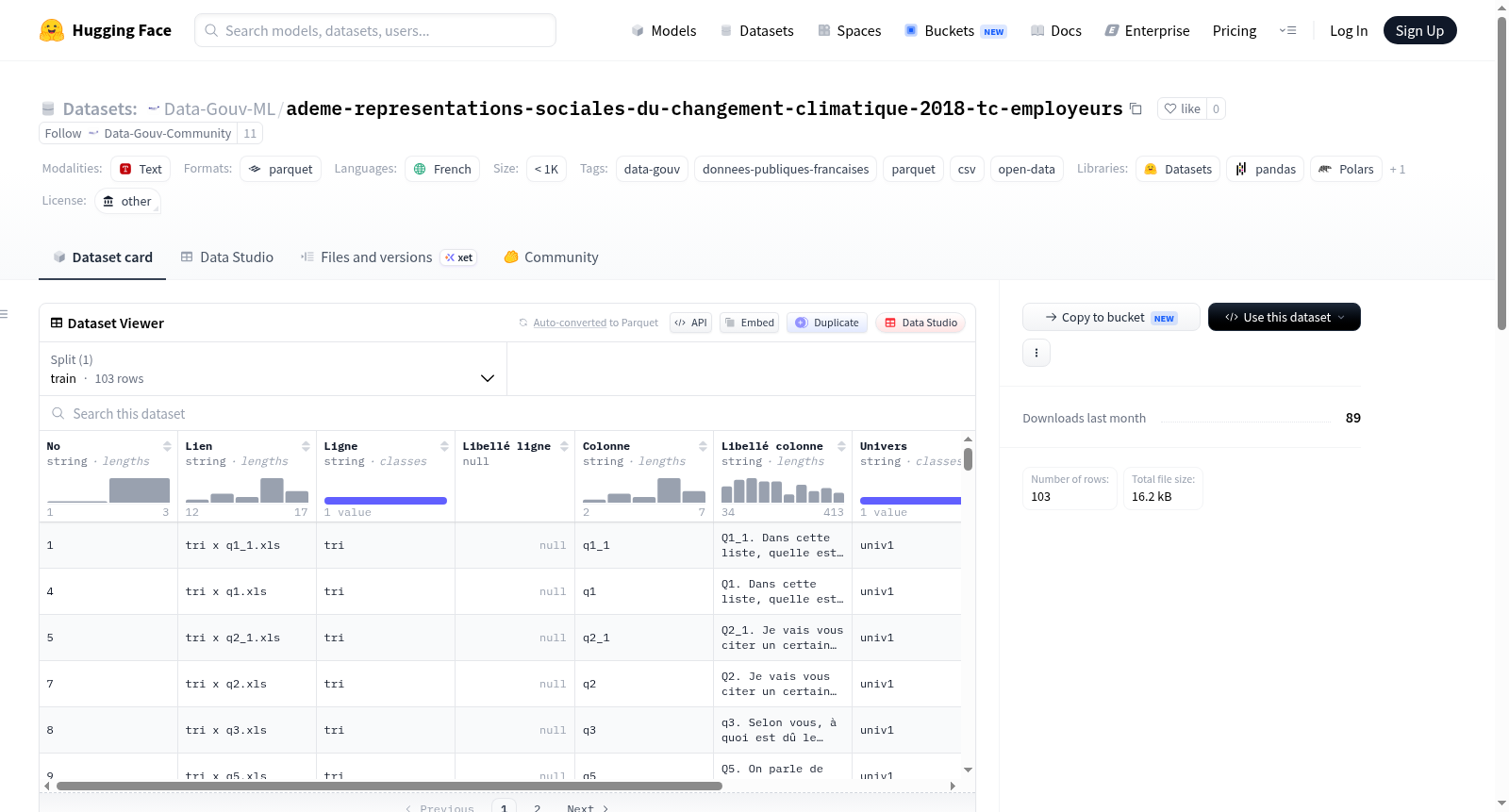Follow Data-Gouv-Community
Screen dimensions: 1509x812
click(138, 133)
